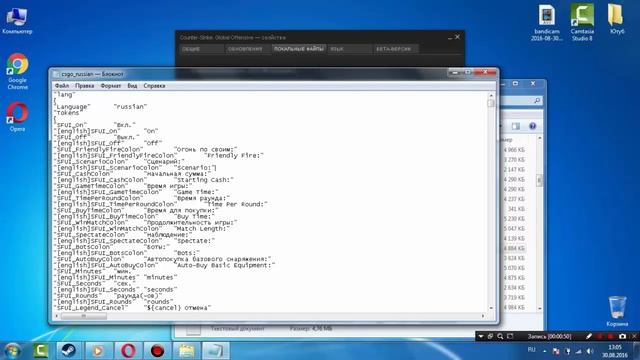Open the Правка menu in Notepad
This screenshot has width=640, height=360.
point(84,86)
